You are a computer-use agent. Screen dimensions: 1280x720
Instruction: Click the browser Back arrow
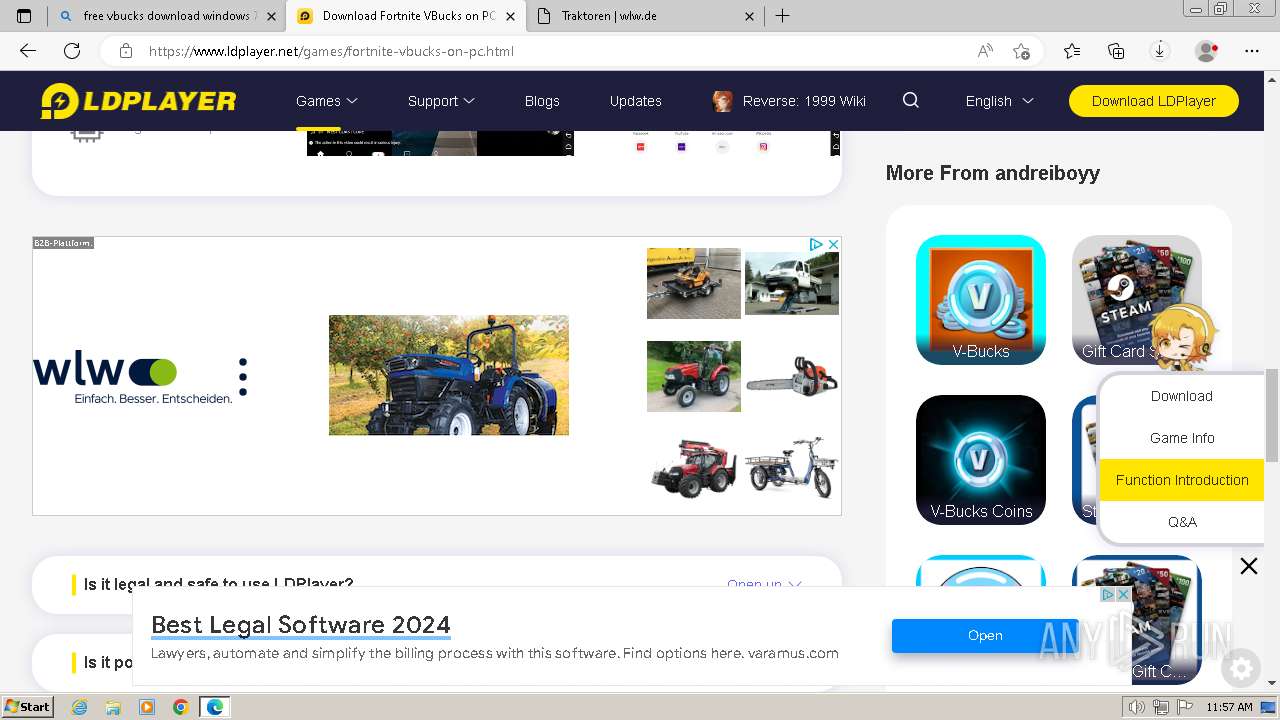(28, 51)
